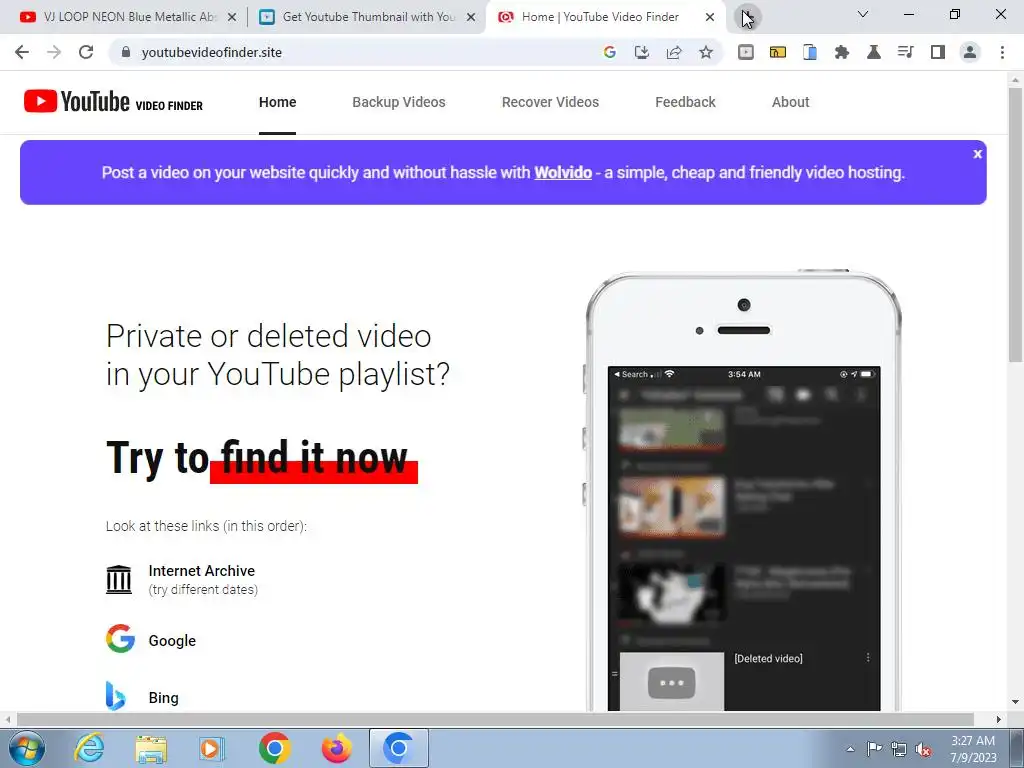This screenshot has height=768, width=1024.
Task: Open the Recover Videos page
Action: [551, 102]
